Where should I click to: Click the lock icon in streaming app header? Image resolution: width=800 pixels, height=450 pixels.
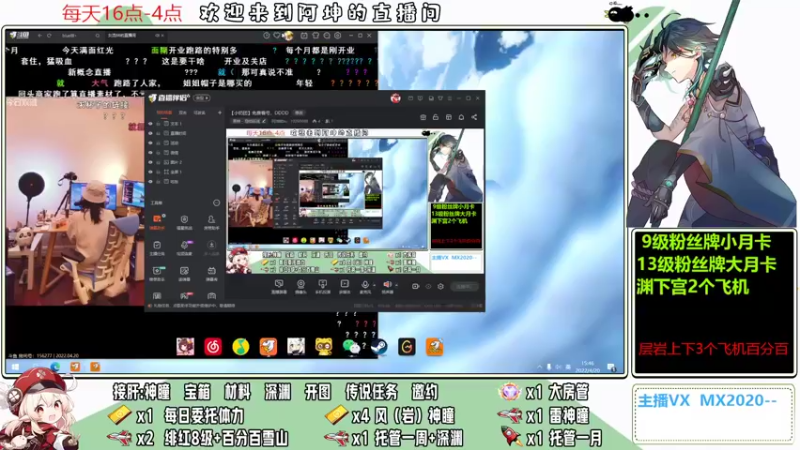[435, 117]
